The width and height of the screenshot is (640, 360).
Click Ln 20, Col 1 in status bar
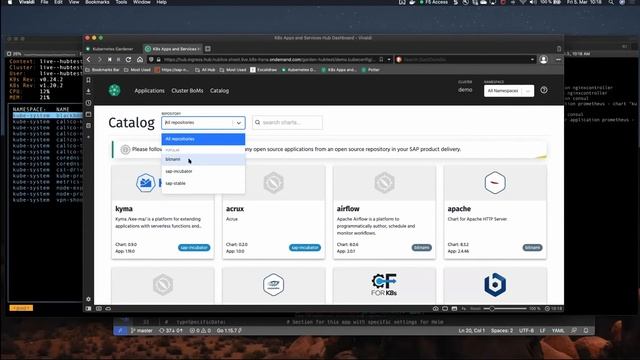tap(472, 331)
